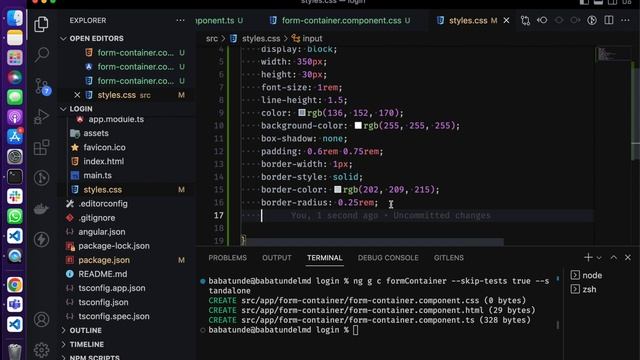Image resolution: width=640 pixels, height=360 pixels.
Task: Open Finder from the Dock
Action: [x=15, y=18]
